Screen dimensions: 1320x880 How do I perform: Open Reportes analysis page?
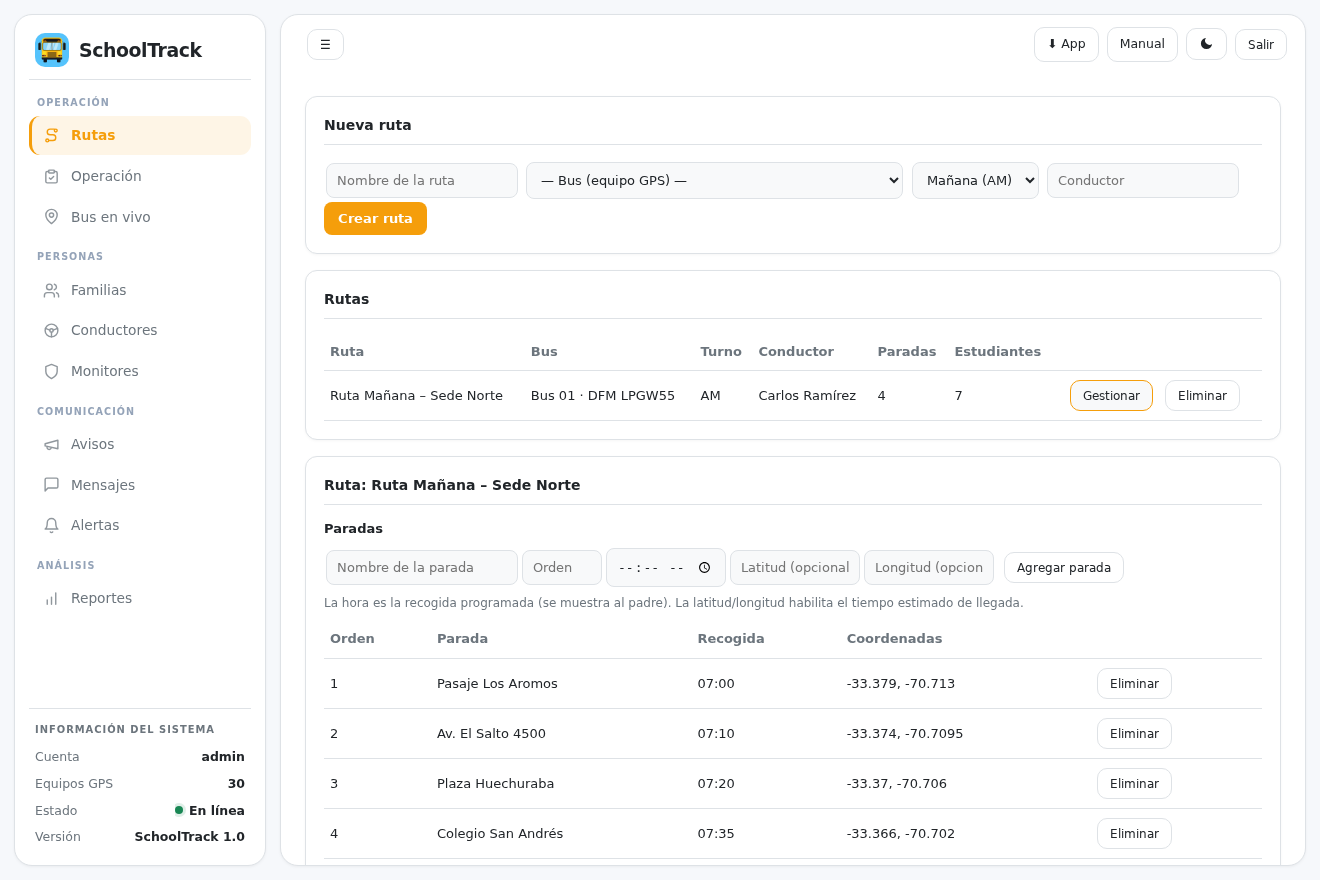[x=140, y=598]
